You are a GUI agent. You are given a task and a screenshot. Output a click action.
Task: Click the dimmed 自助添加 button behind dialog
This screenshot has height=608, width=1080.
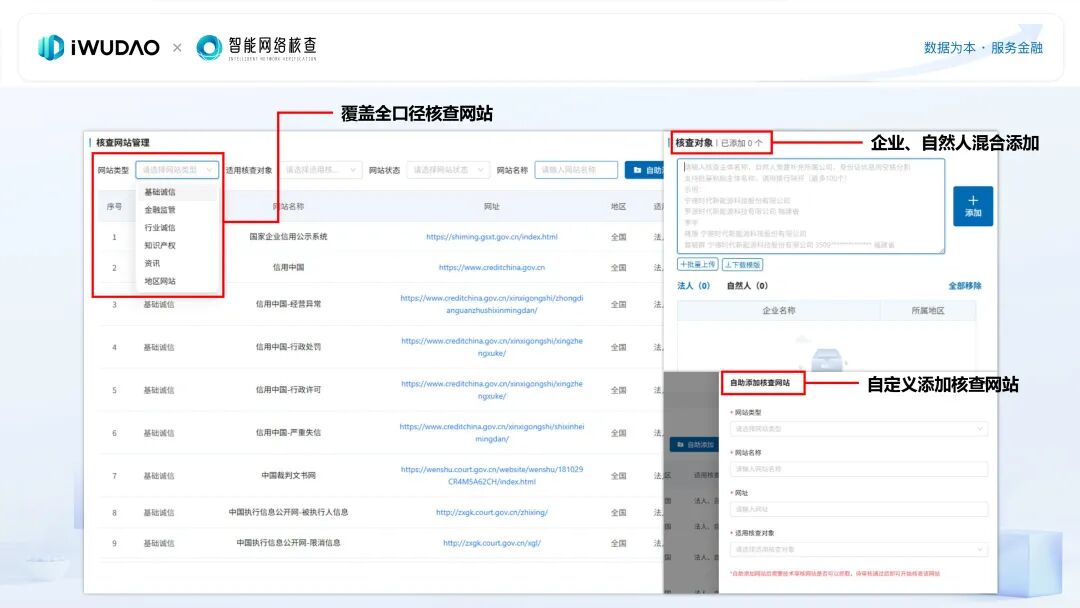[x=694, y=445]
